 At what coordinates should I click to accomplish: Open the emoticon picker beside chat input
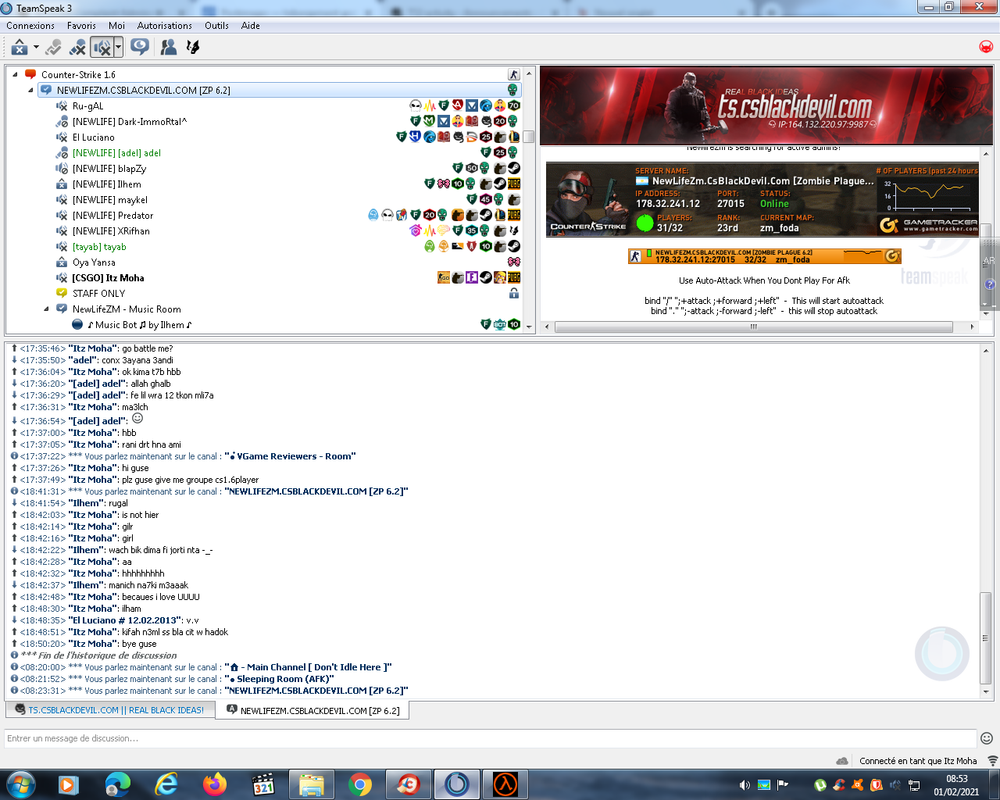(986, 739)
